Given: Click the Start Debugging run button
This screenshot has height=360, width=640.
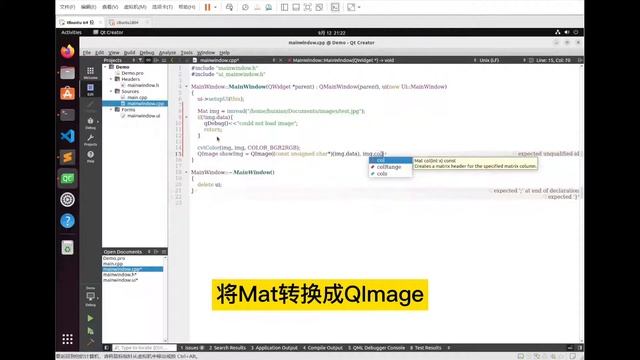Looking at the screenshot, I should coord(90,331).
